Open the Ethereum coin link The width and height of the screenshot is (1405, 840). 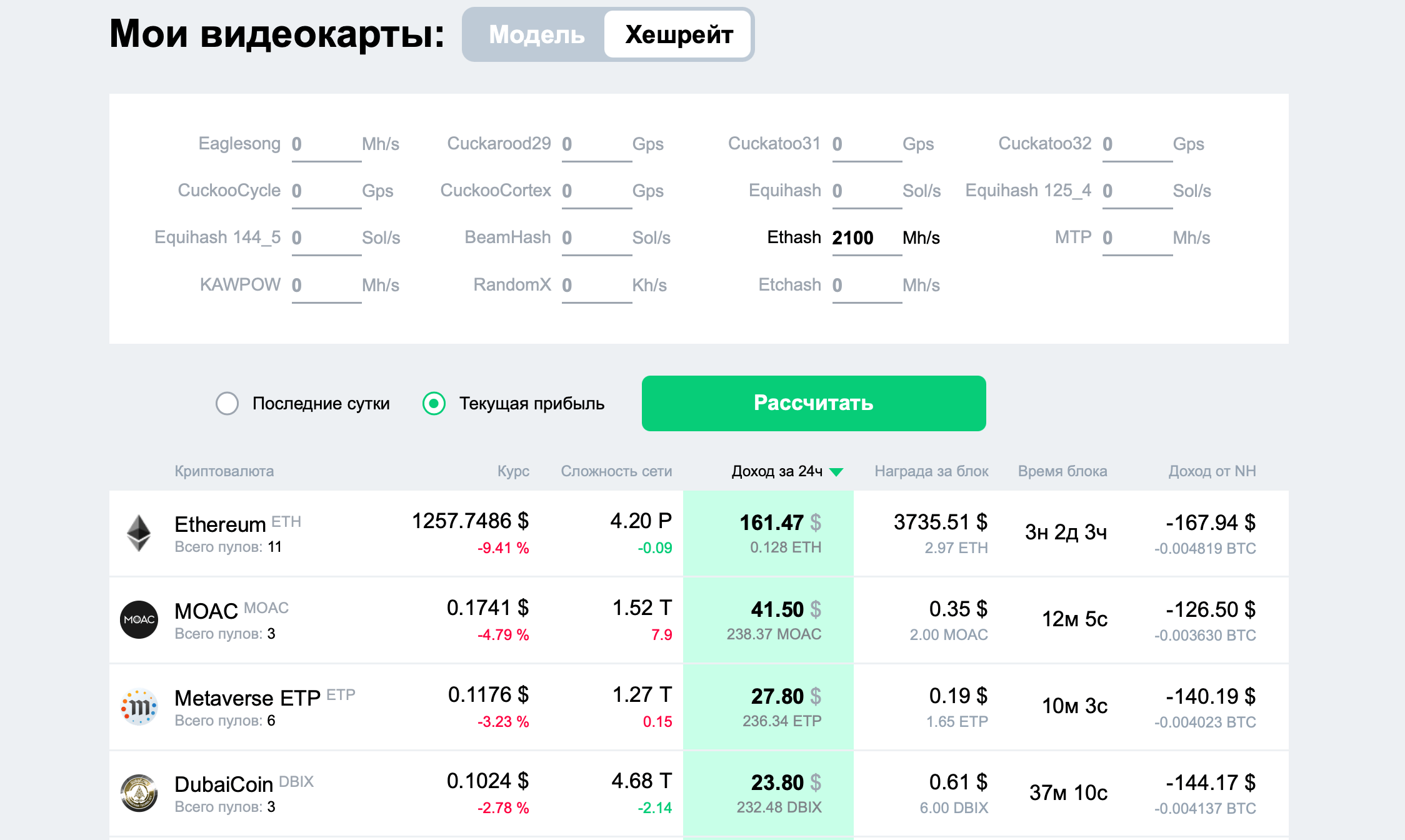[x=220, y=524]
